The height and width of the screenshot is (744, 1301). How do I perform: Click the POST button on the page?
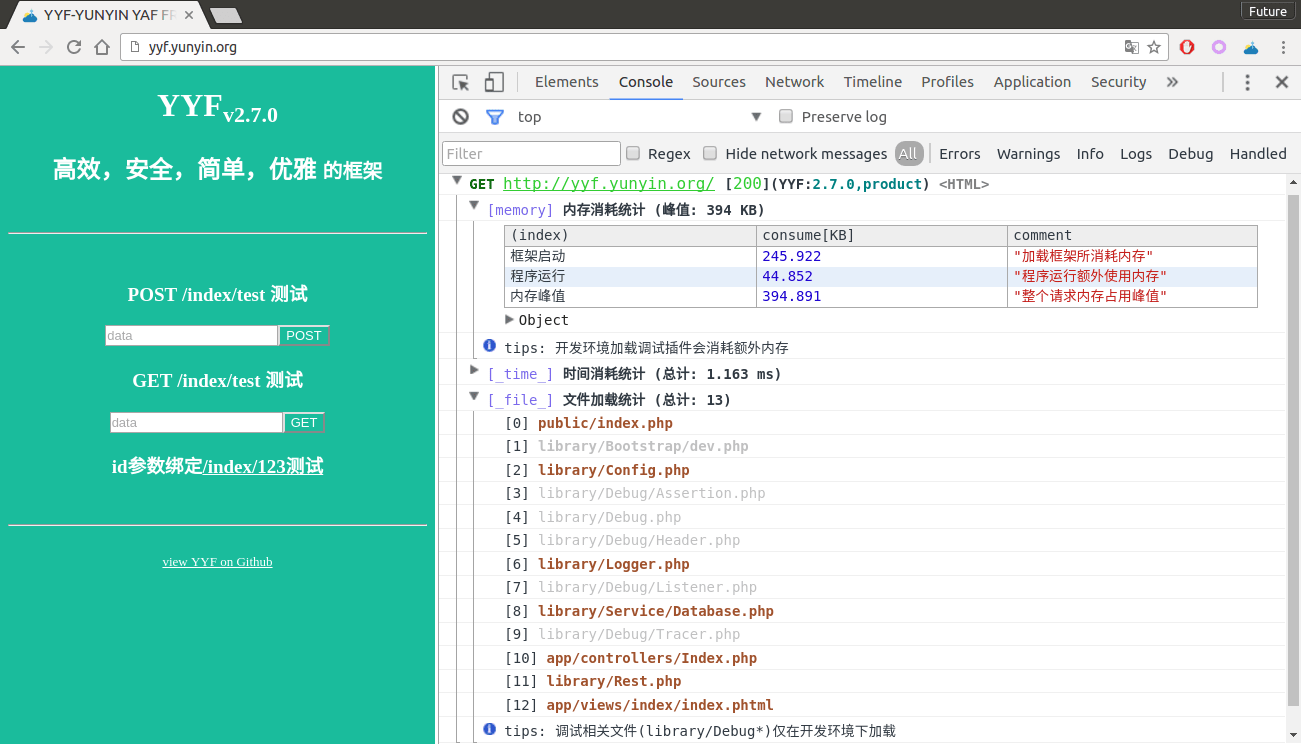coord(304,336)
